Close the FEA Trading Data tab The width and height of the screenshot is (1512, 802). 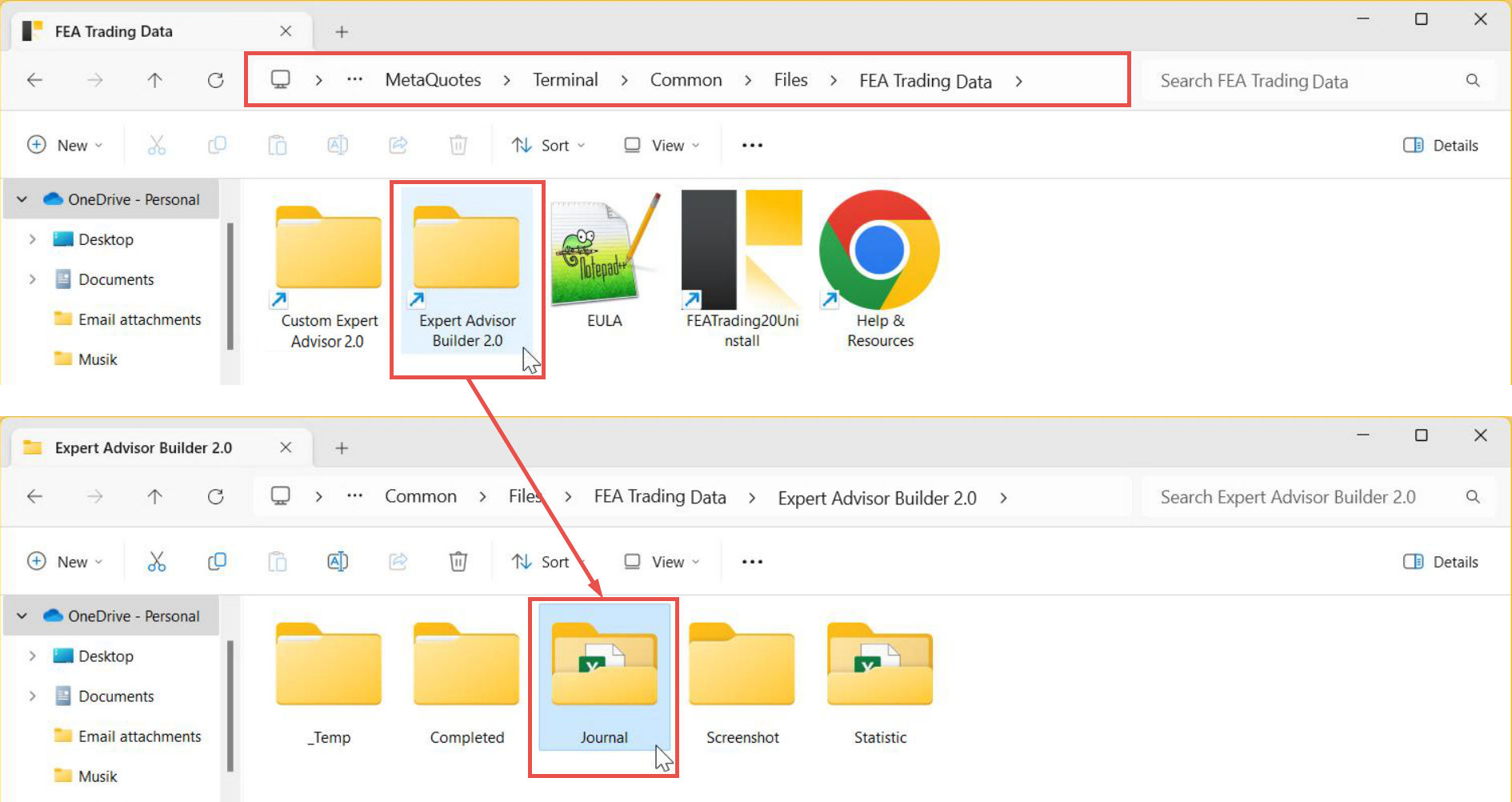(286, 31)
